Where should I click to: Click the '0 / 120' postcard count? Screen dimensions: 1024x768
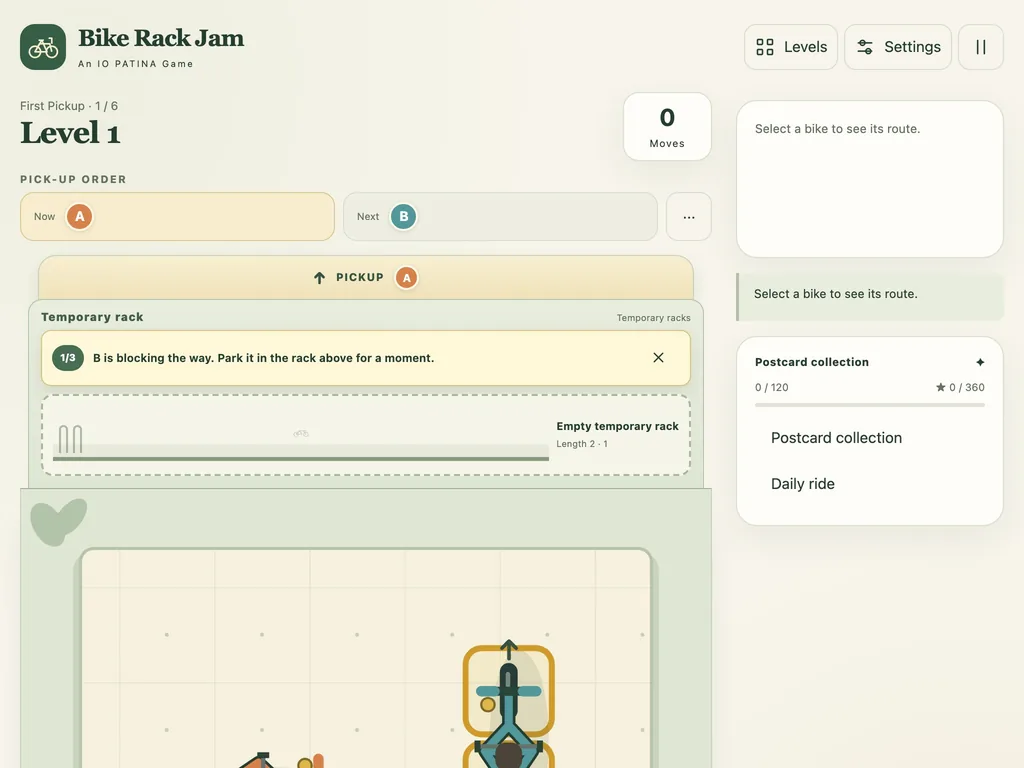click(x=771, y=387)
